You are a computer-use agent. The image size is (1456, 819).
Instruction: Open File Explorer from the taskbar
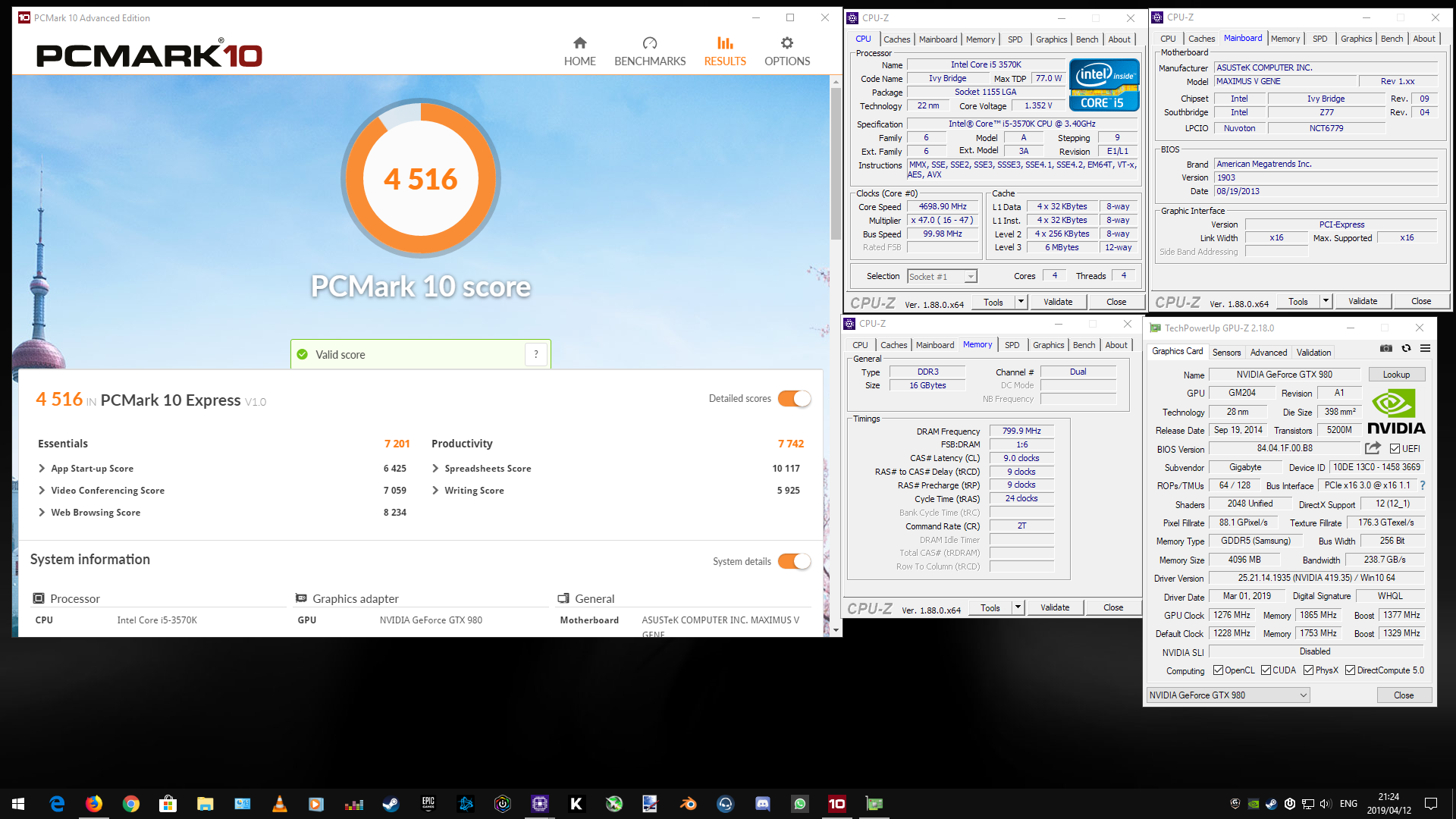pyautogui.click(x=205, y=804)
